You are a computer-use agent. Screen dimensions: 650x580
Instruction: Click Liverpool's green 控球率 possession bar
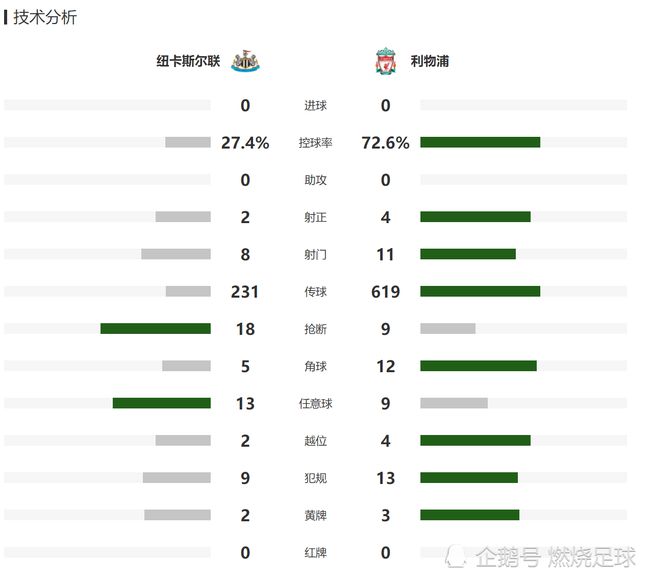(x=480, y=143)
